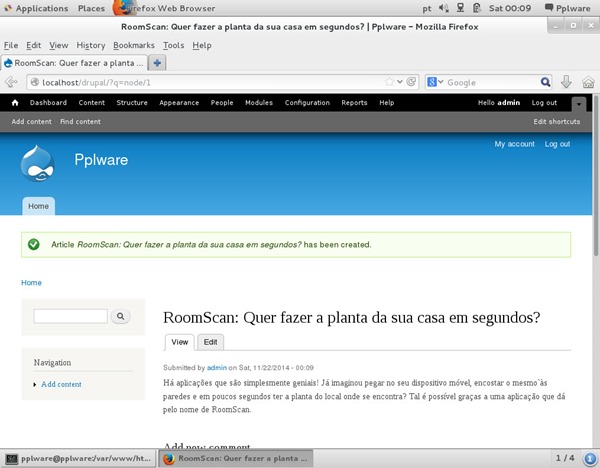This screenshot has width=600, height=468.
Task: Open the Places menu
Action: 91,8
